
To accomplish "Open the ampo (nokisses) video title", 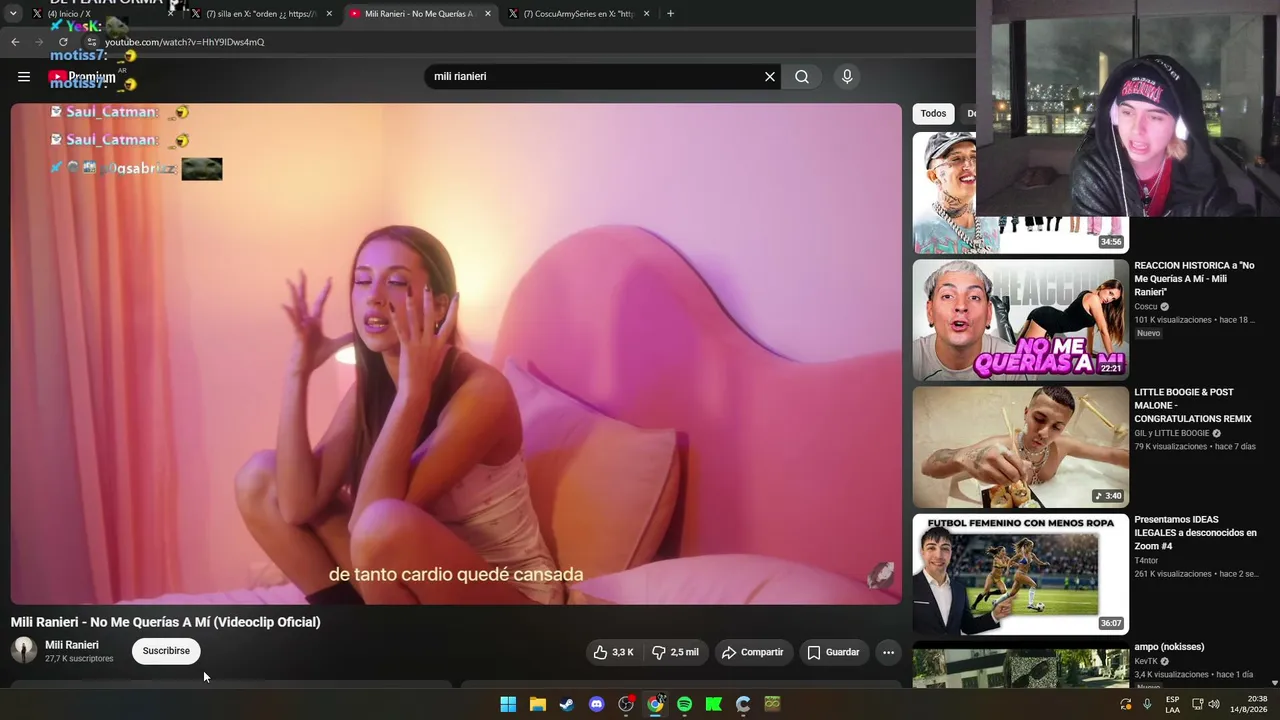I will 1169,647.
